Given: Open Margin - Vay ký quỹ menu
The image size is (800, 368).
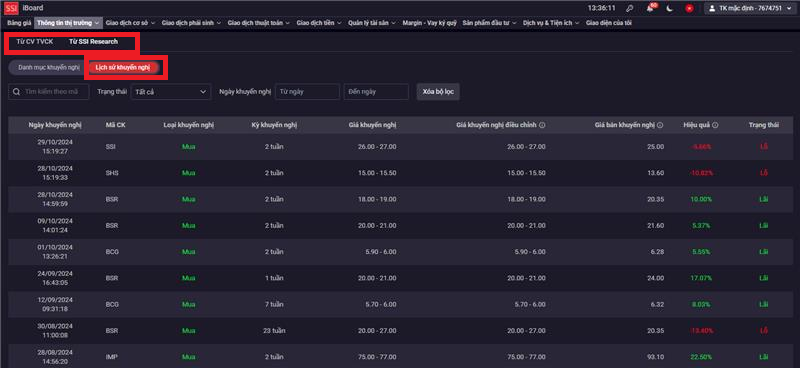Looking at the screenshot, I should (x=429, y=23).
